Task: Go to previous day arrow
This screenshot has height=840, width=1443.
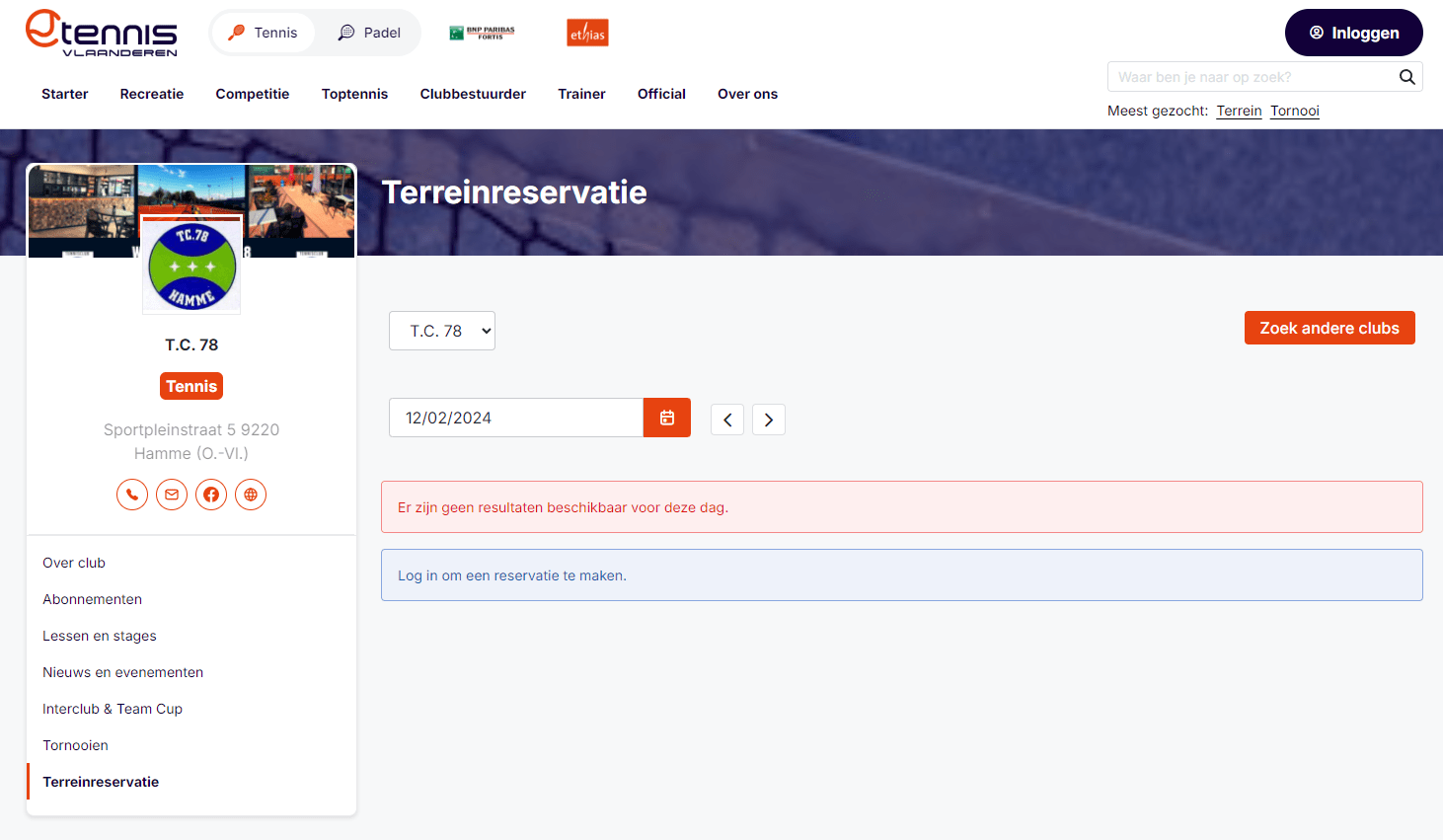Action: tap(727, 420)
